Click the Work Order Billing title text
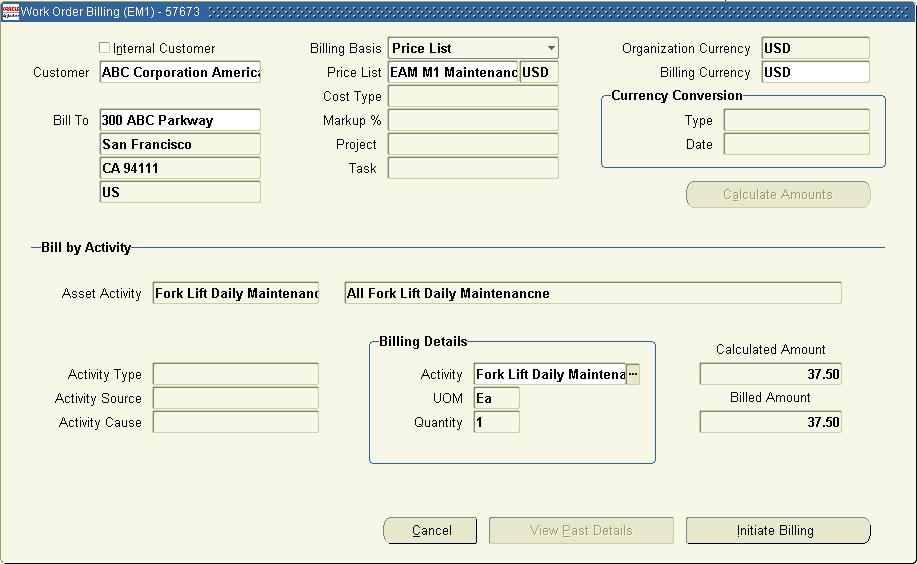The width and height of the screenshot is (917, 564). tap(110, 12)
